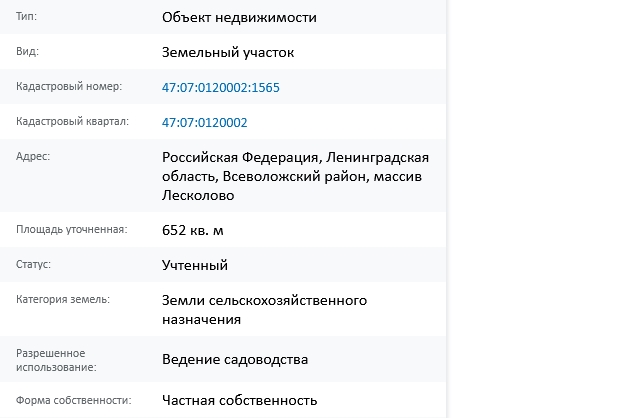Click the 'Учтенный' status value
This screenshot has width=628, height=418.
point(195,265)
